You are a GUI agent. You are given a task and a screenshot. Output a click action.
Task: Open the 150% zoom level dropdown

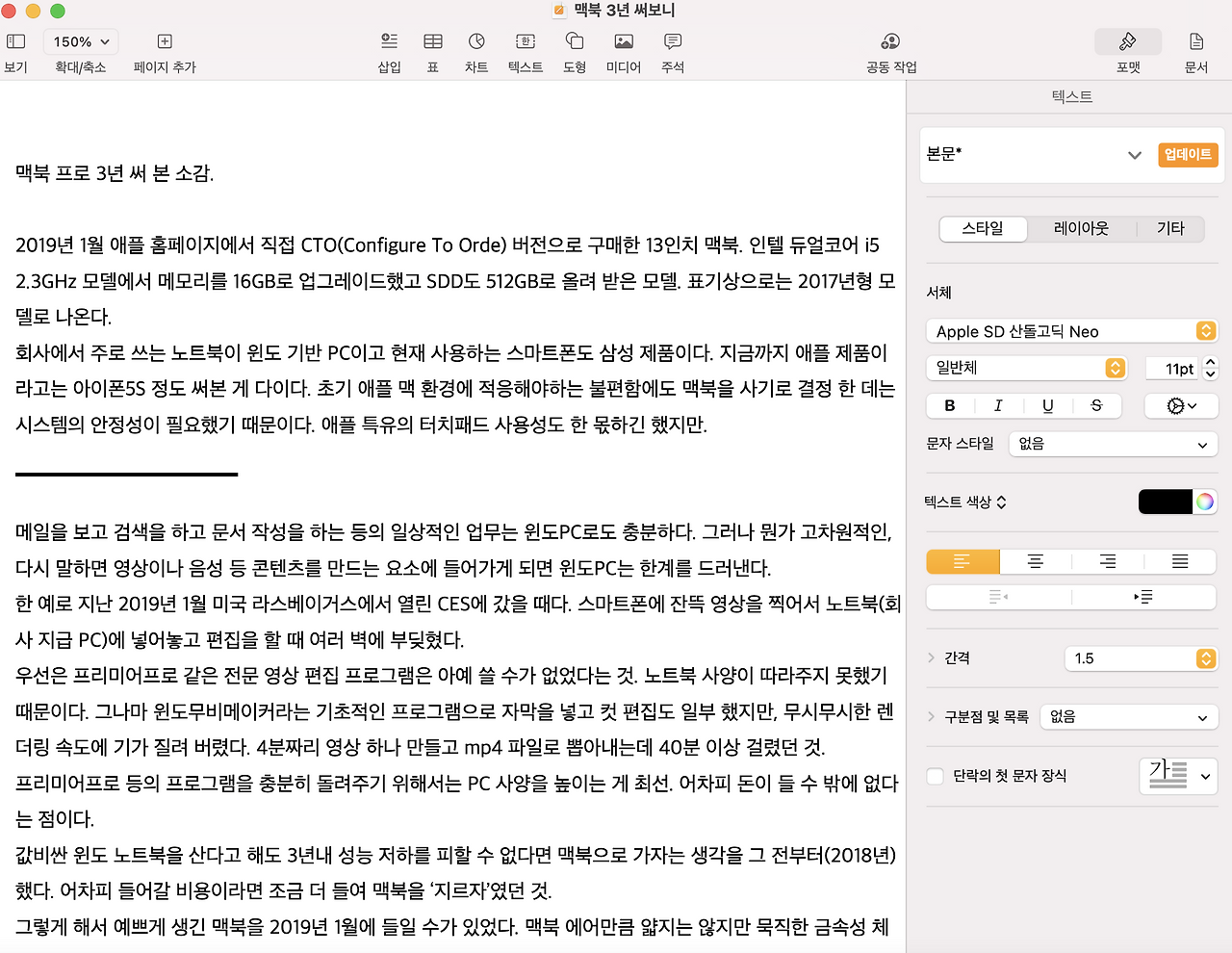(81, 41)
